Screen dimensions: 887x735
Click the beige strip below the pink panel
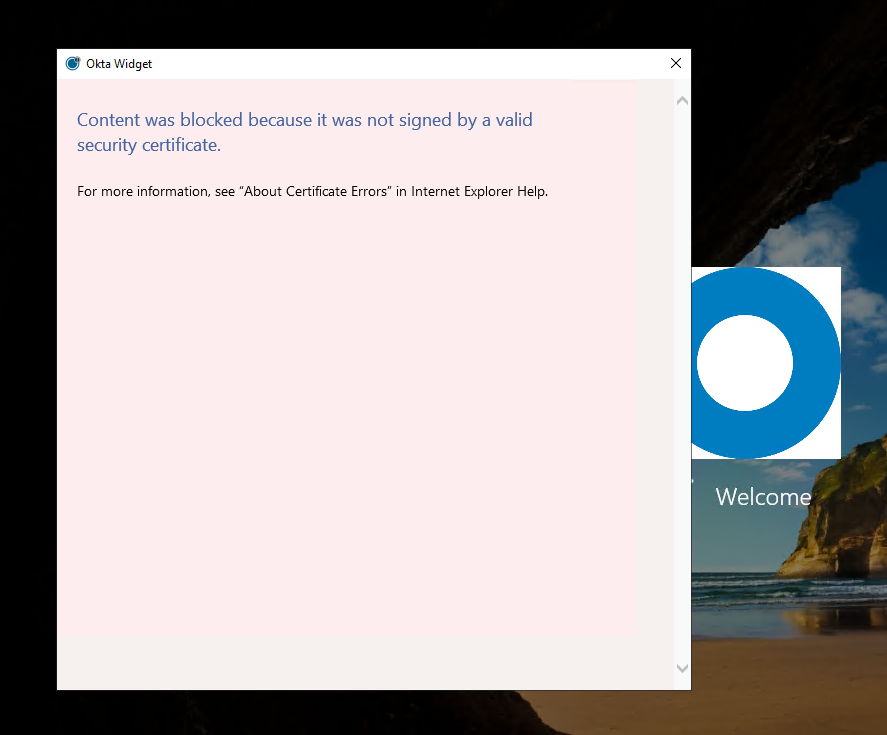(360, 662)
